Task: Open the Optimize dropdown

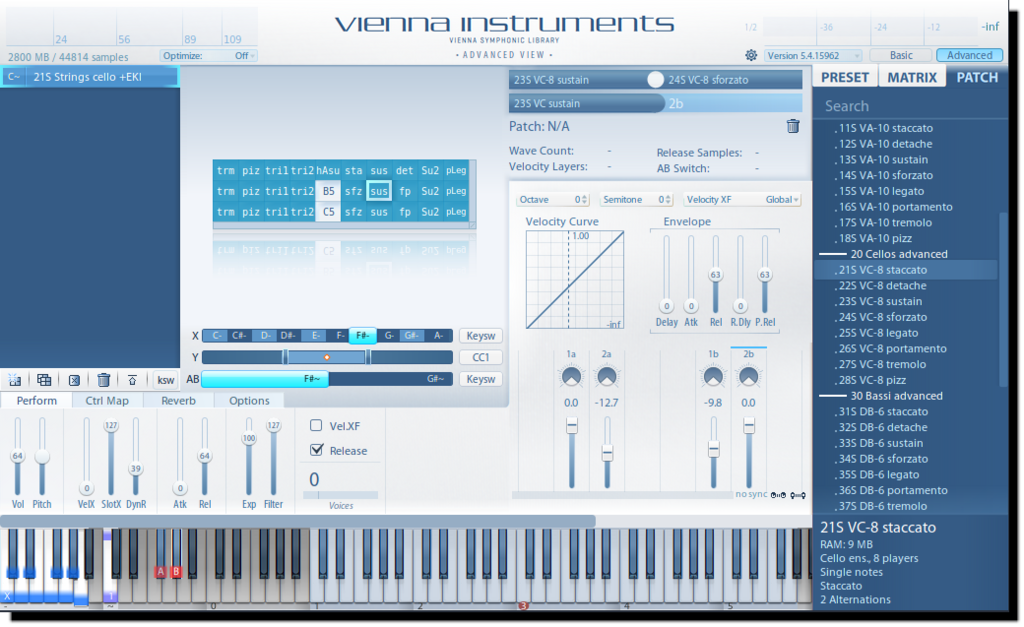Action: 208,56
